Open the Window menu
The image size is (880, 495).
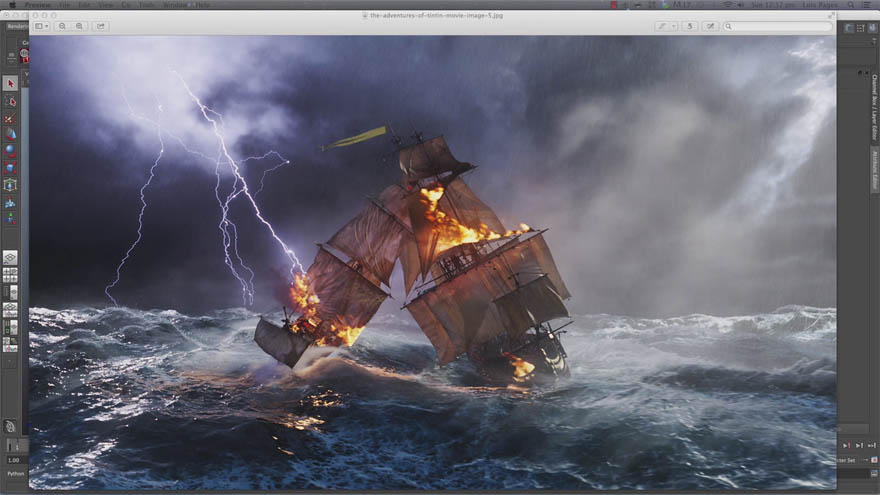(175, 4)
